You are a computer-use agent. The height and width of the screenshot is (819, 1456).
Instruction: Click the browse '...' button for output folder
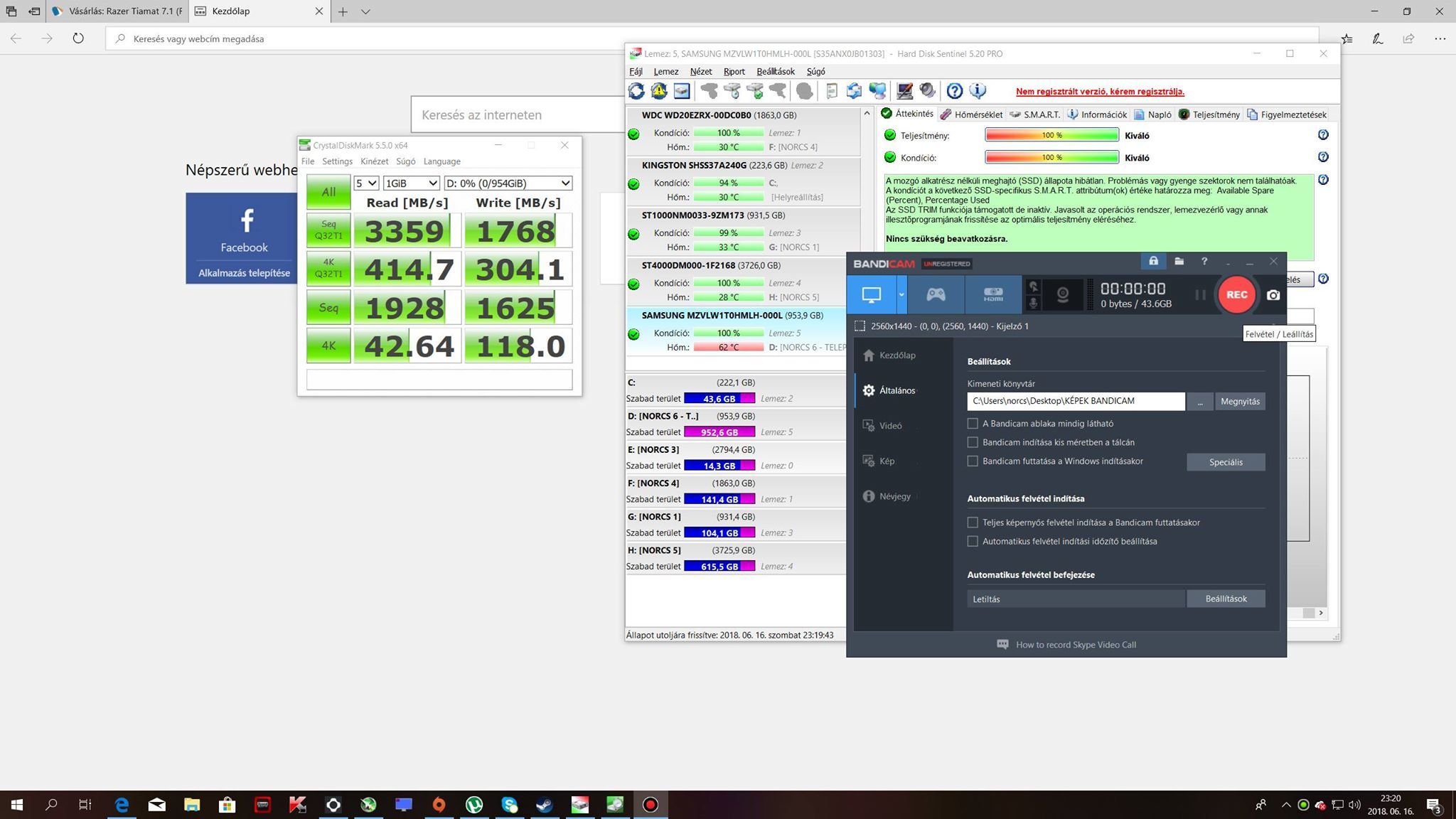(1200, 401)
